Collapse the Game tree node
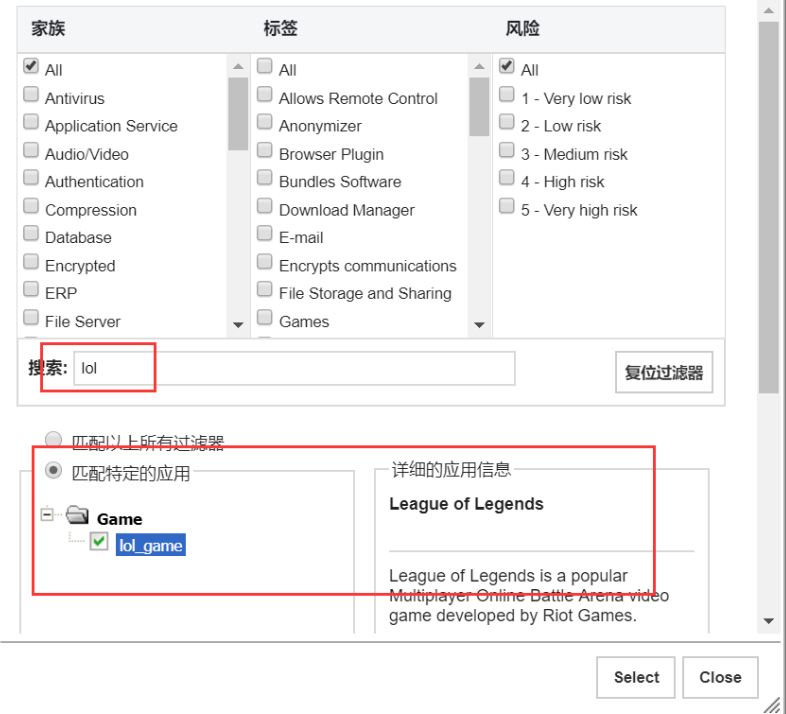The height and width of the screenshot is (714, 786). pyautogui.click(x=47, y=514)
